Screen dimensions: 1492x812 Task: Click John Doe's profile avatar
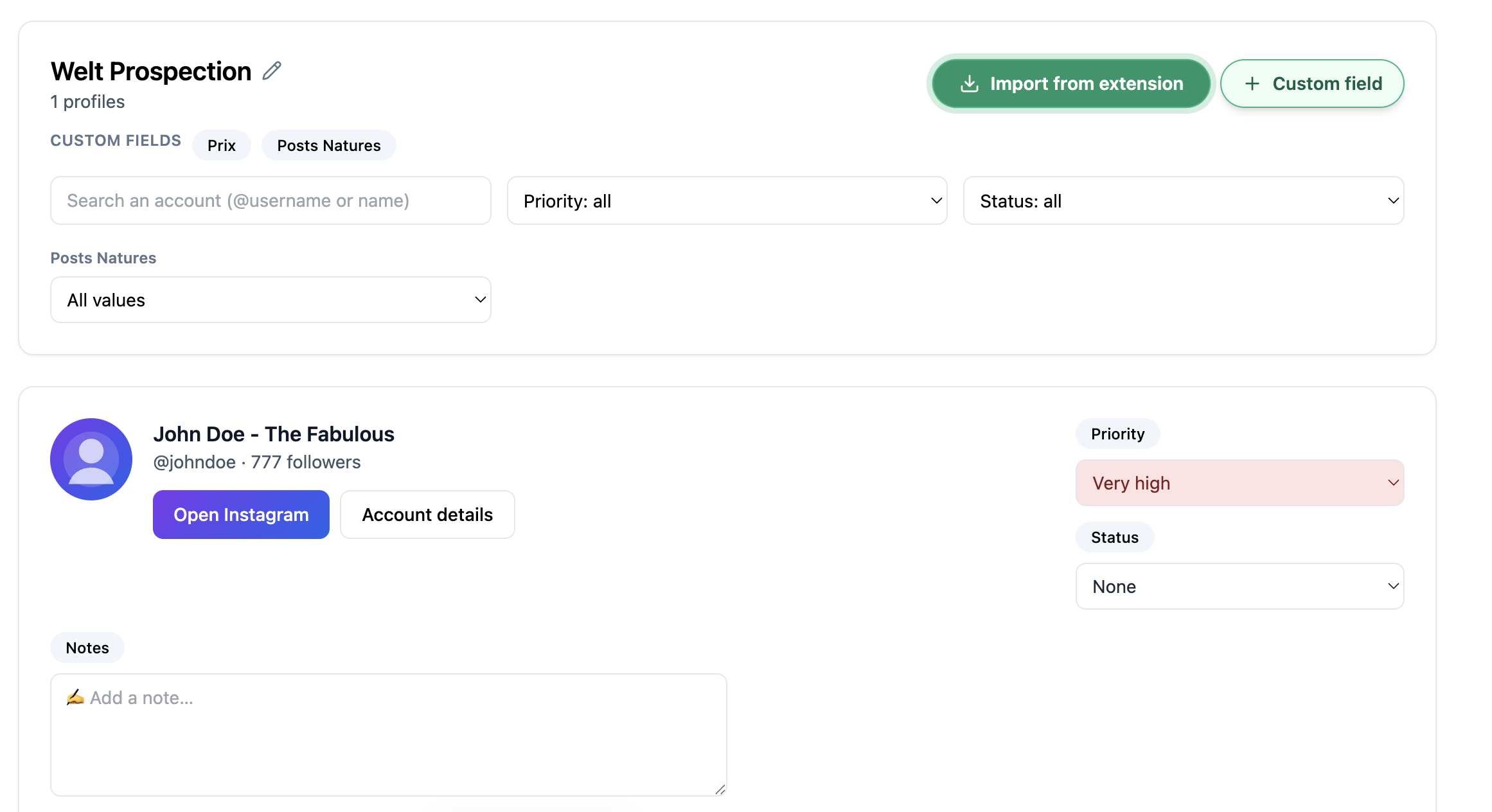click(x=91, y=459)
